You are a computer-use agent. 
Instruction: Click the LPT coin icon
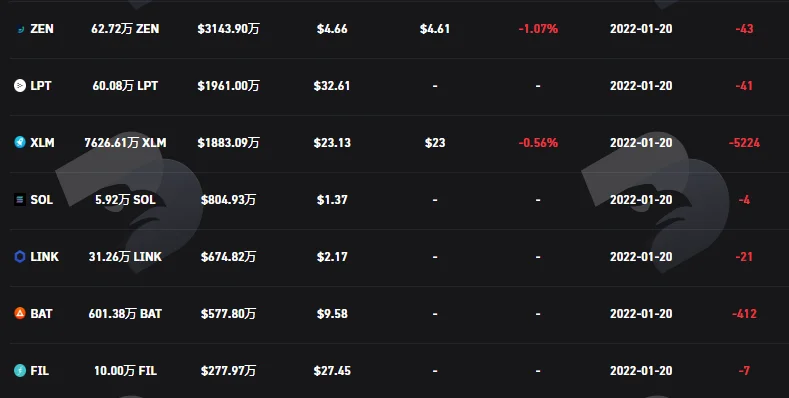coord(20,86)
